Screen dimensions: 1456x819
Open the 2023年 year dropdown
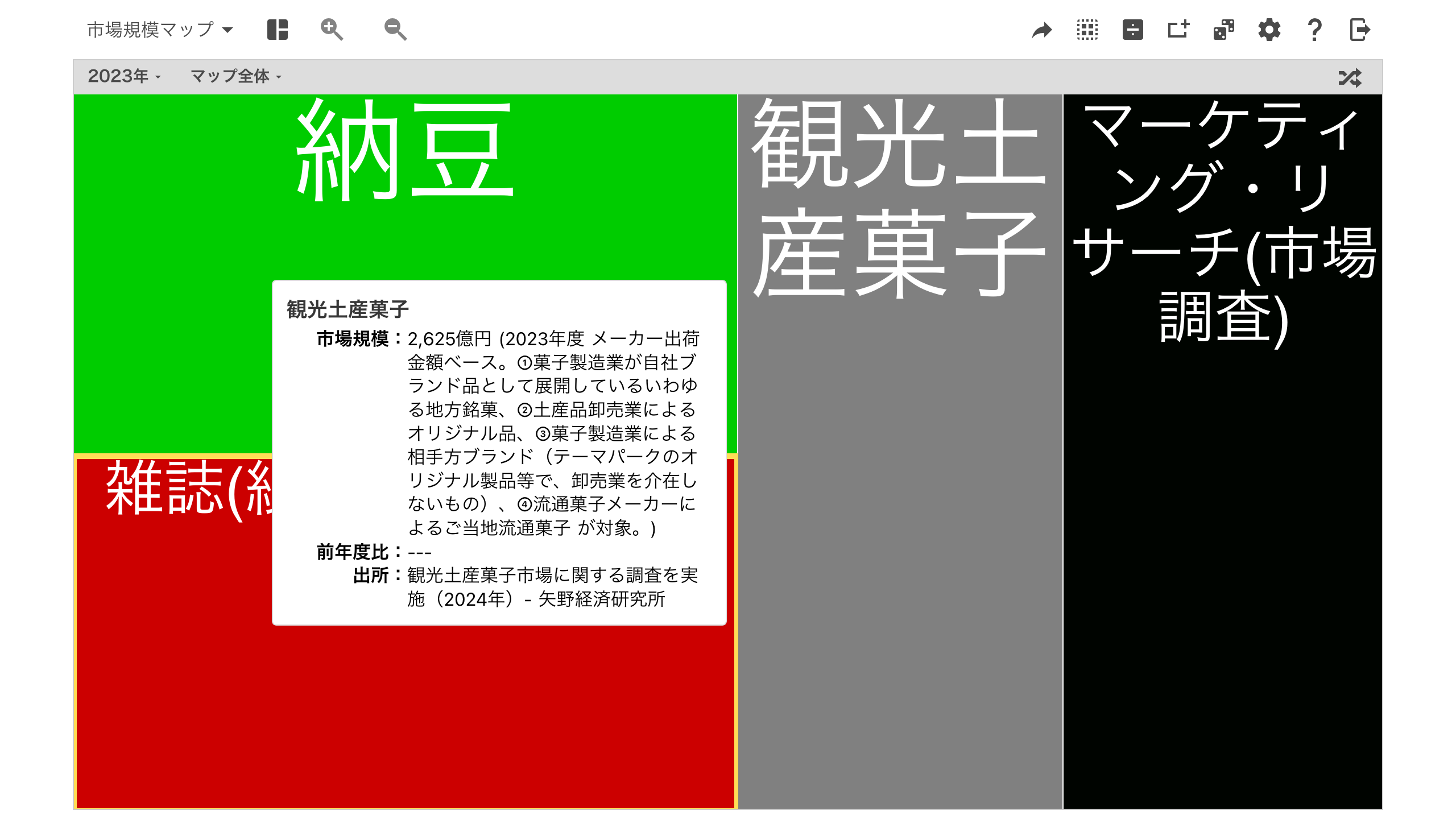click(125, 76)
